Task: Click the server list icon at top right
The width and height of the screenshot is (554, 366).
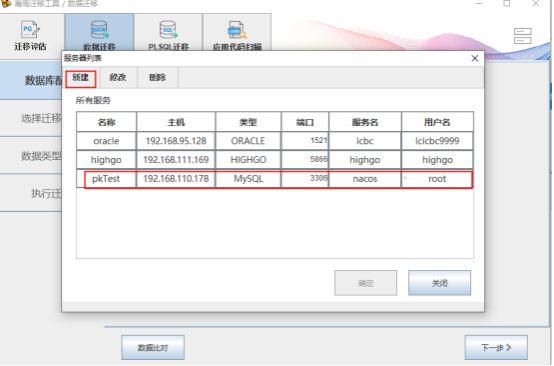Action: pos(523,36)
